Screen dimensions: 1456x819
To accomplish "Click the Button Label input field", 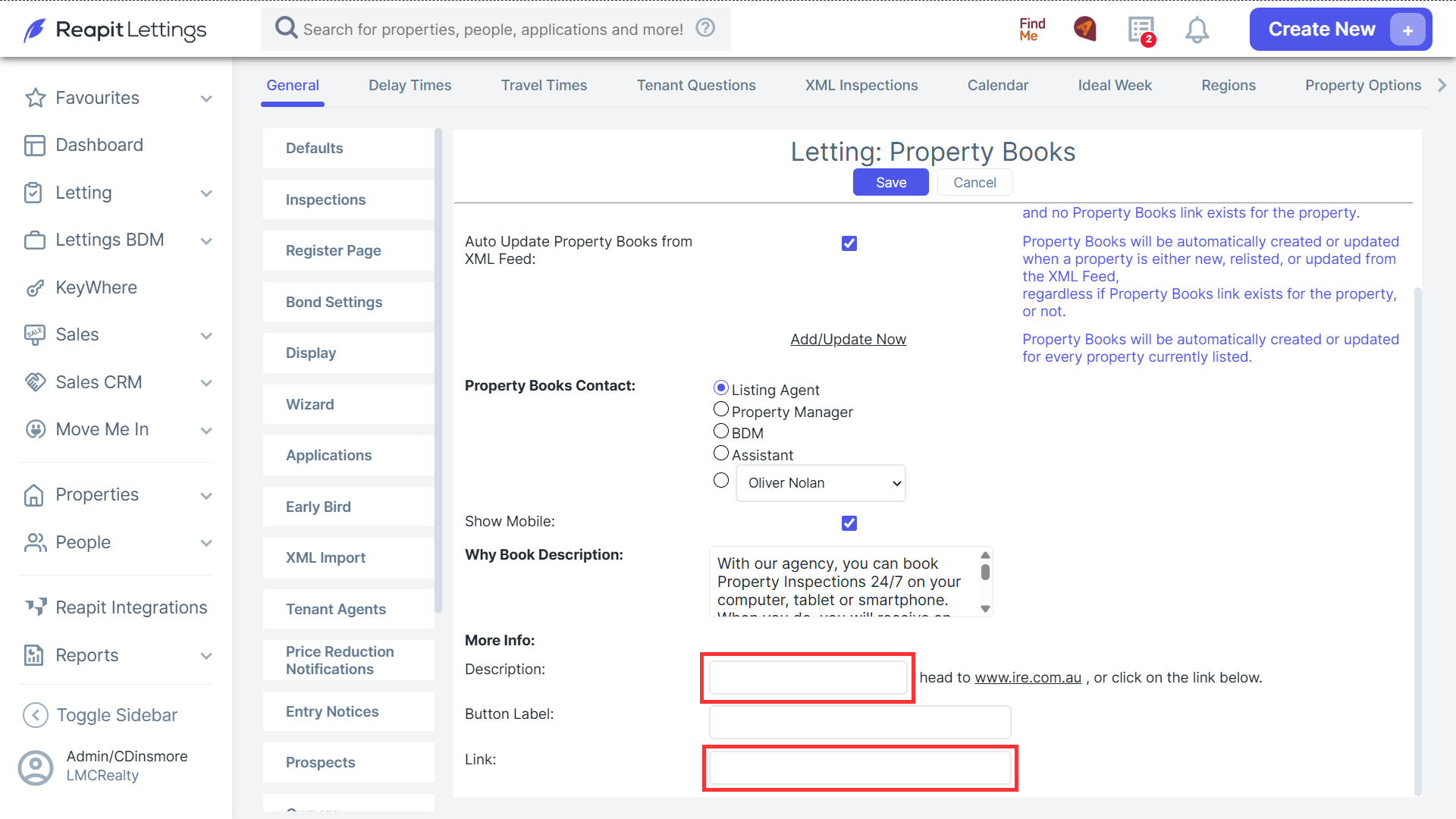I will [860, 723].
